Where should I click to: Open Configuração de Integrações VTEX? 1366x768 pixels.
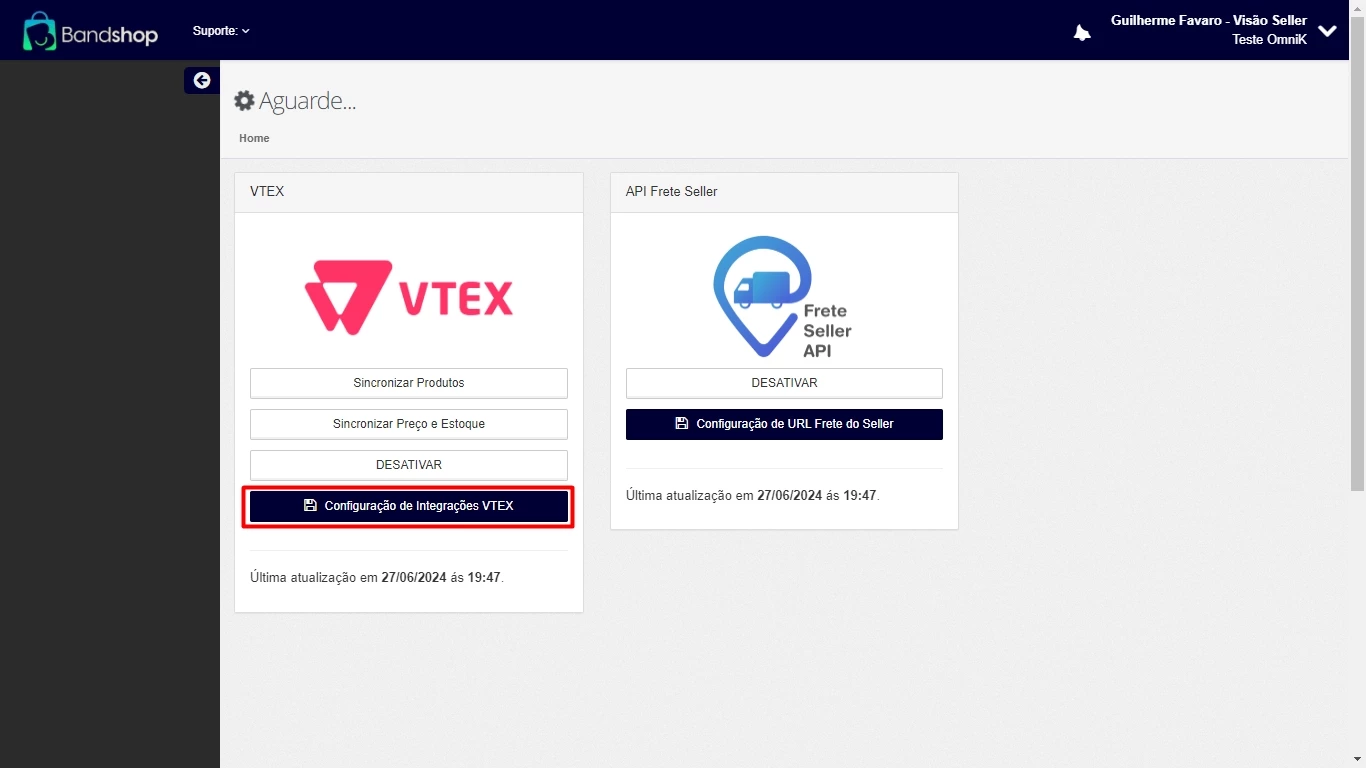coord(409,506)
